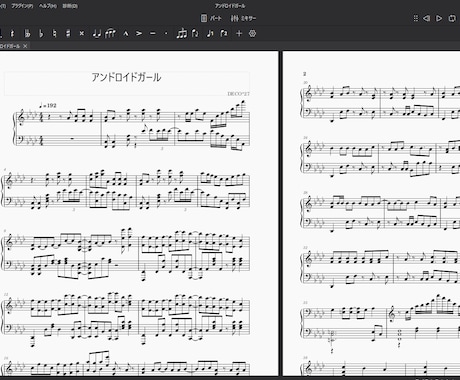Open the tuplet dropdown
The height and width of the screenshot is (380, 460).
[x=182, y=33]
